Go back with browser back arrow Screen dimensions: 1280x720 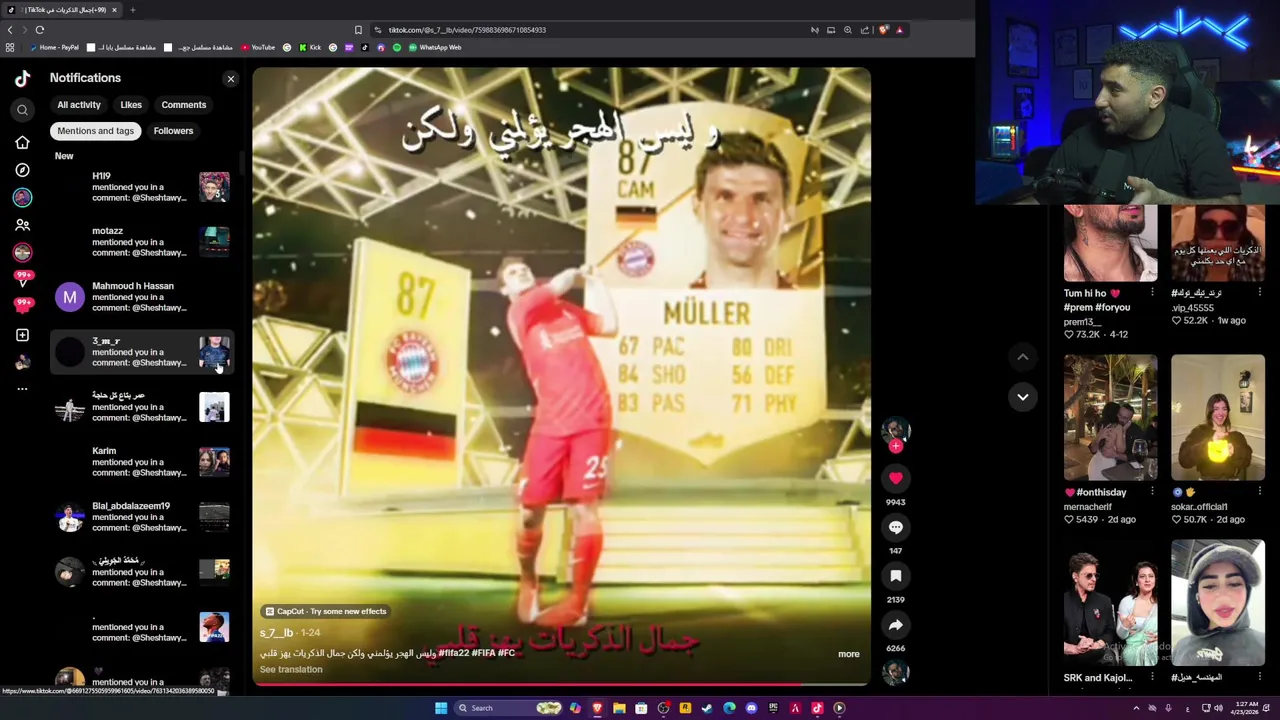[x=10, y=30]
